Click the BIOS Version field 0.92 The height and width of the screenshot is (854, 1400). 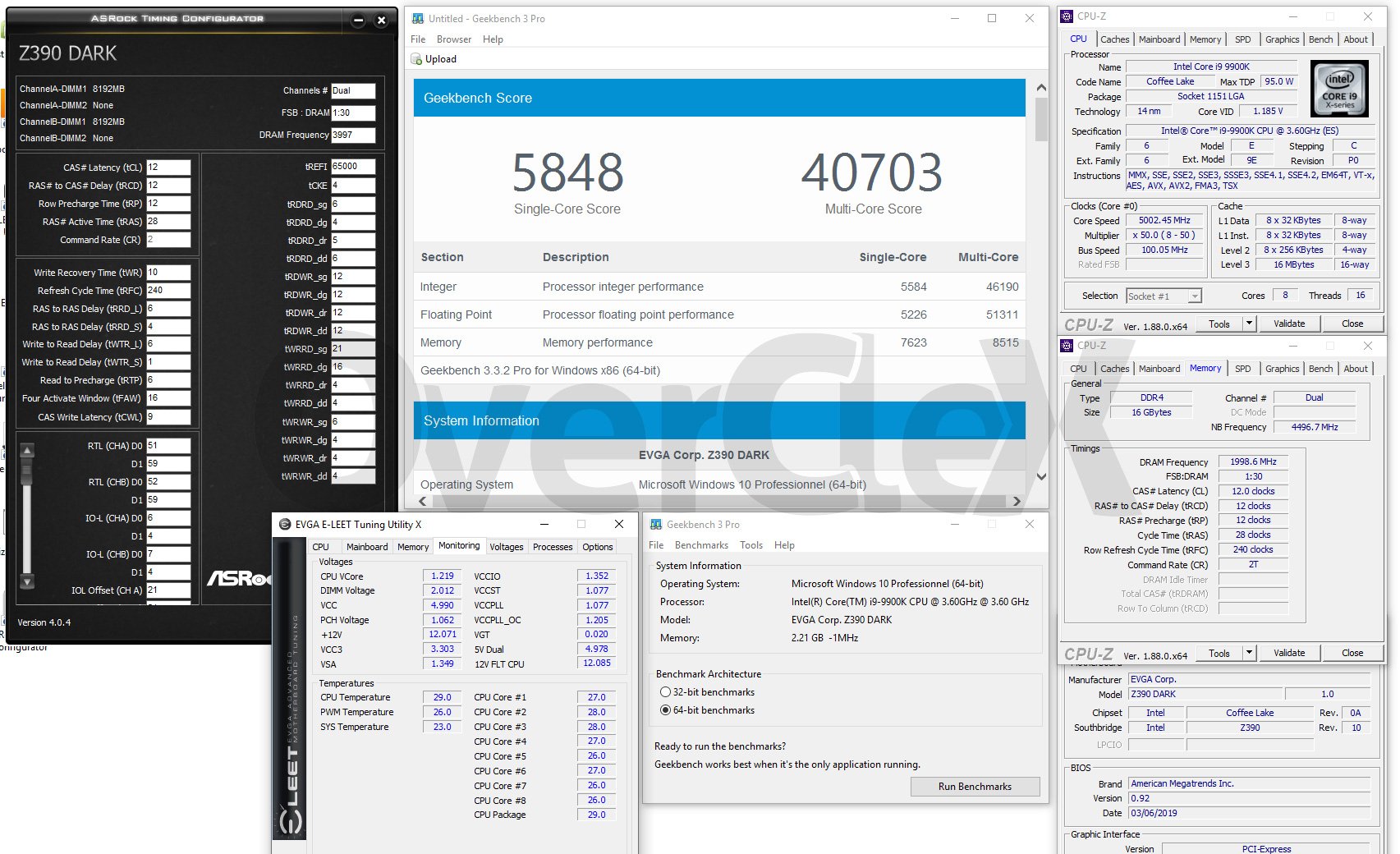click(1249, 798)
